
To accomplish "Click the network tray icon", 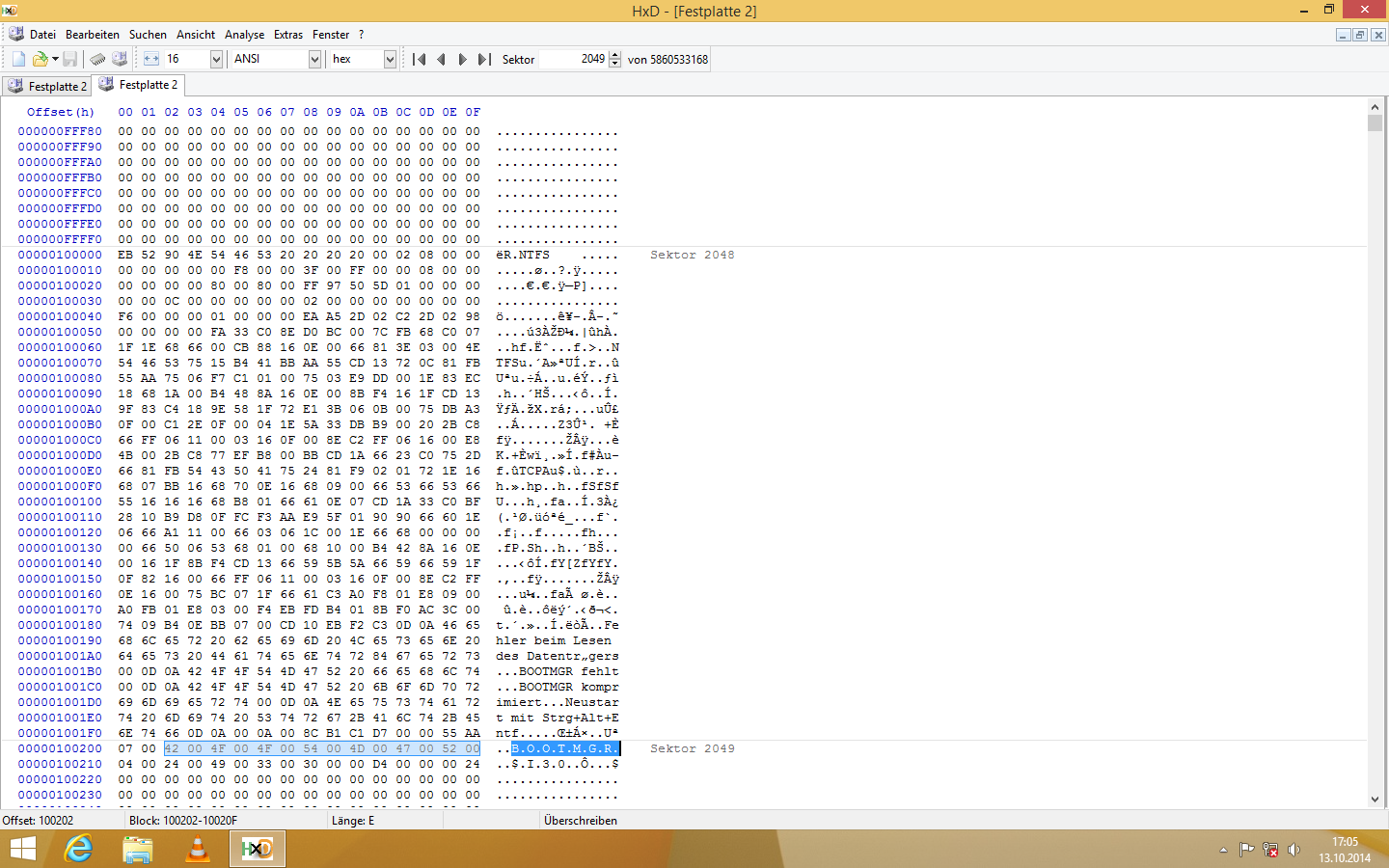I will pyautogui.click(x=1270, y=850).
